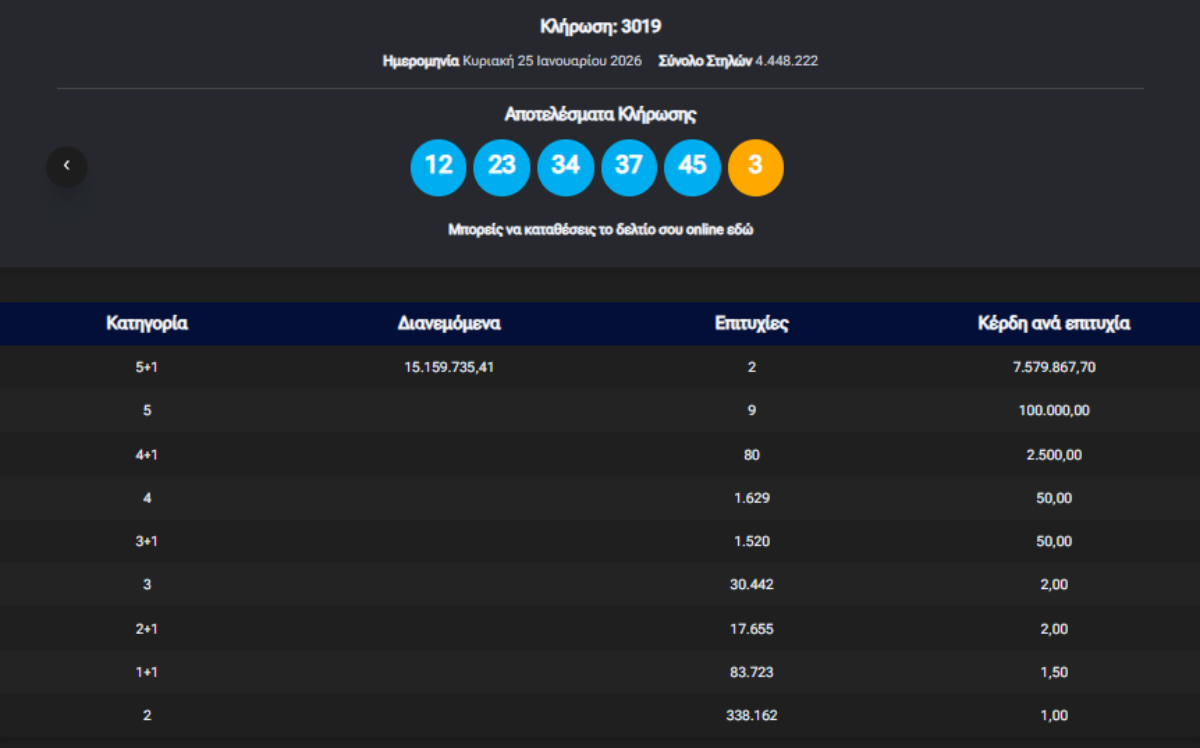This screenshot has width=1200, height=748.
Task: Open the online ticket submission link
Action: click(600, 229)
